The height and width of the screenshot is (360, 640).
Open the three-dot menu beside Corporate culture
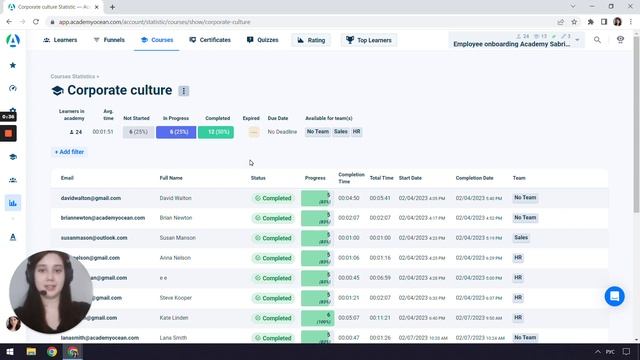pyautogui.click(x=183, y=91)
